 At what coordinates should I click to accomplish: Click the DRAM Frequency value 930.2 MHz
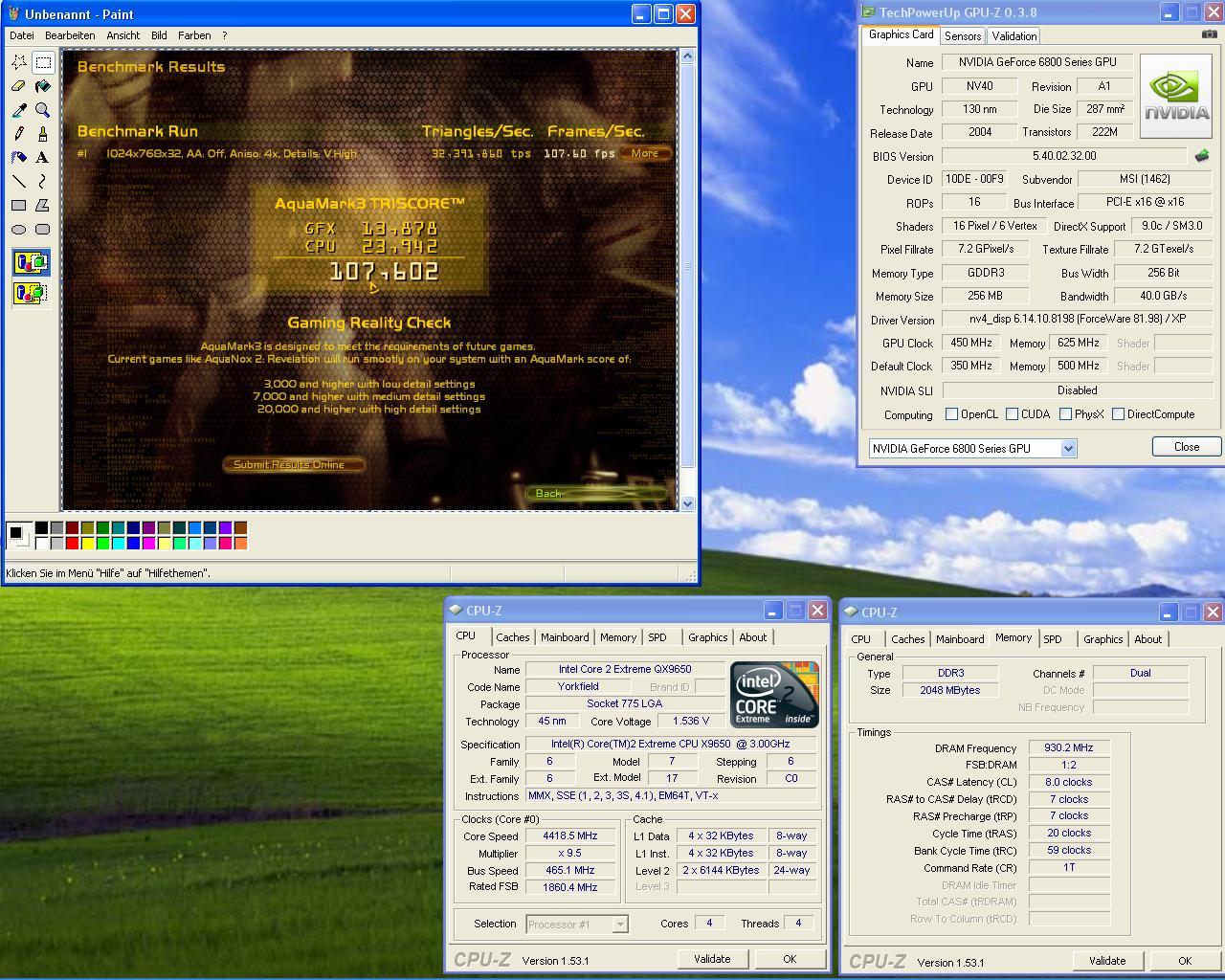click(x=1069, y=748)
